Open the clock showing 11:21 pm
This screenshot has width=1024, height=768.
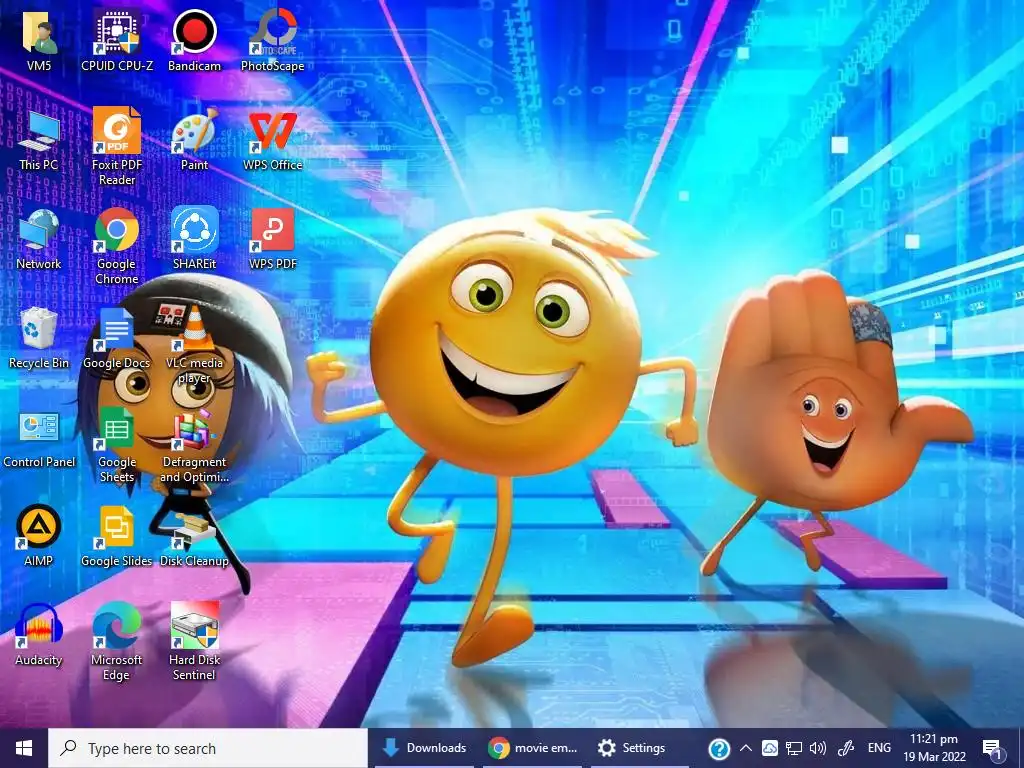(x=935, y=748)
